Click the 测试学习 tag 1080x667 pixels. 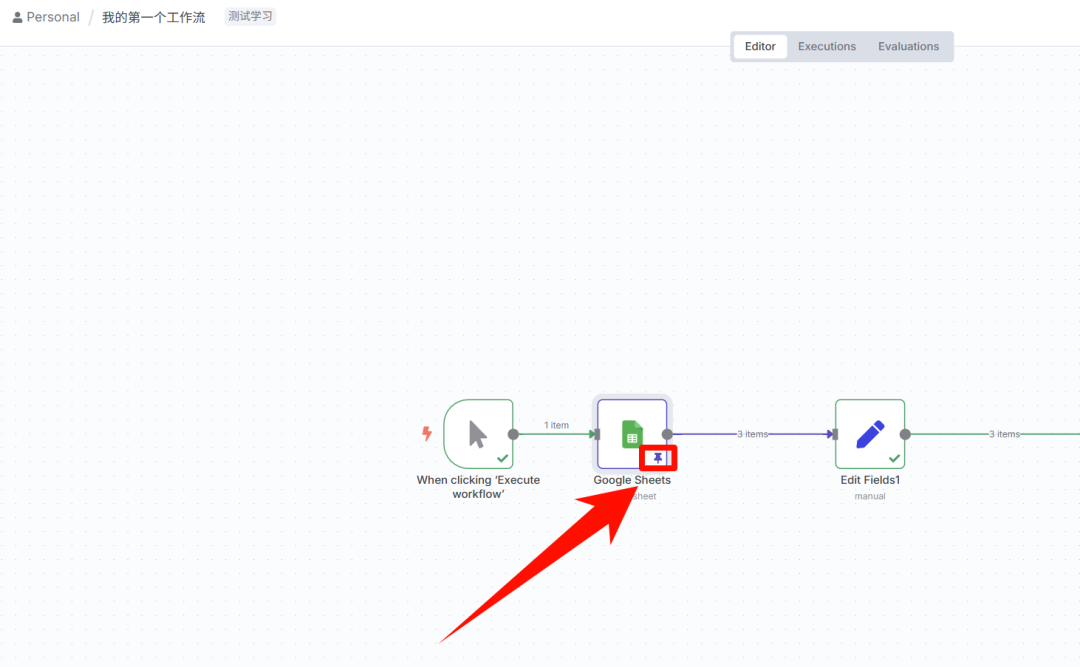(x=250, y=17)
